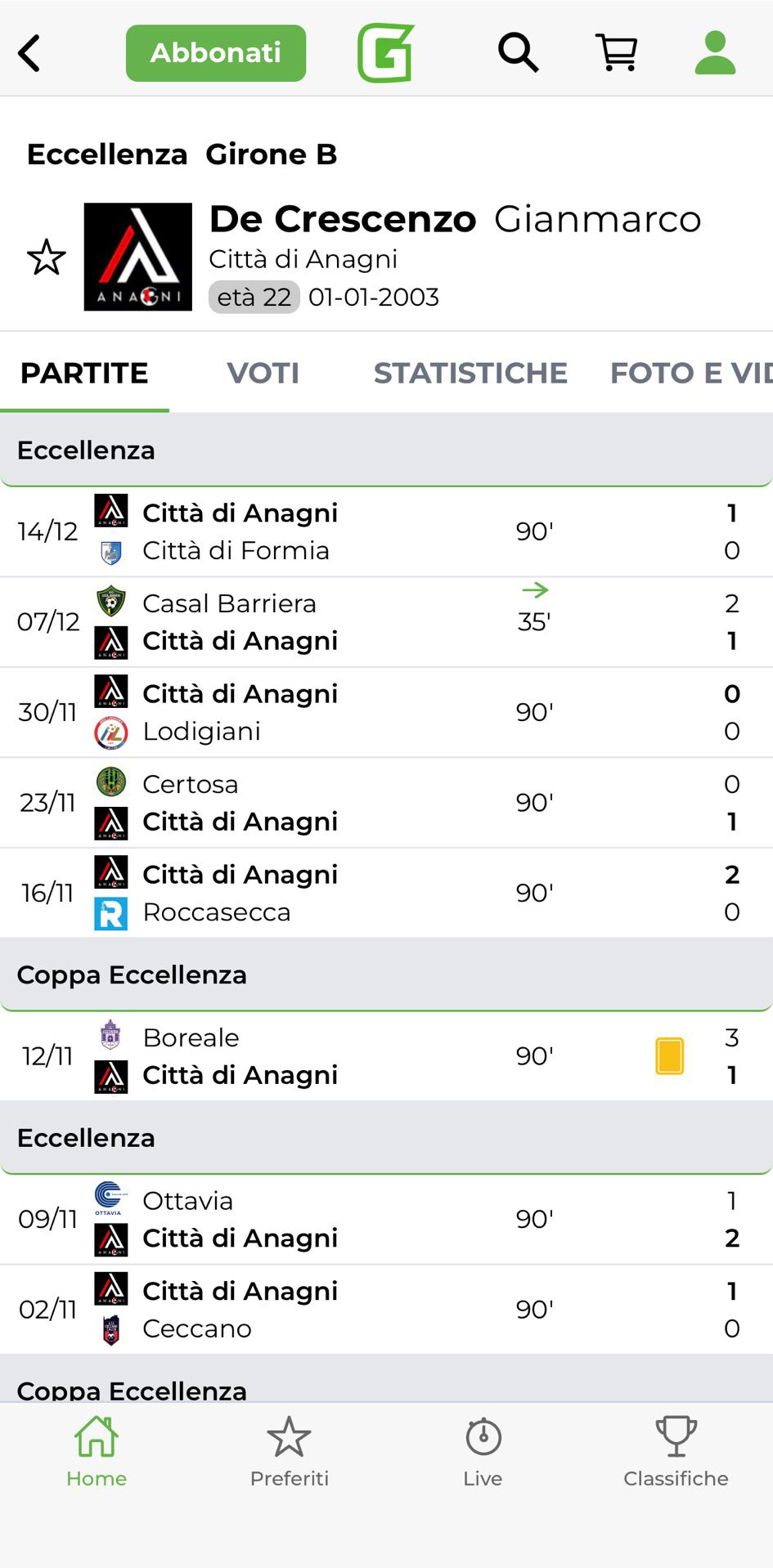Open the 14/12 match against Città di Formia
Viewport: 773px width, 1568px height.
pyautogui.click(x=386, y=531)
